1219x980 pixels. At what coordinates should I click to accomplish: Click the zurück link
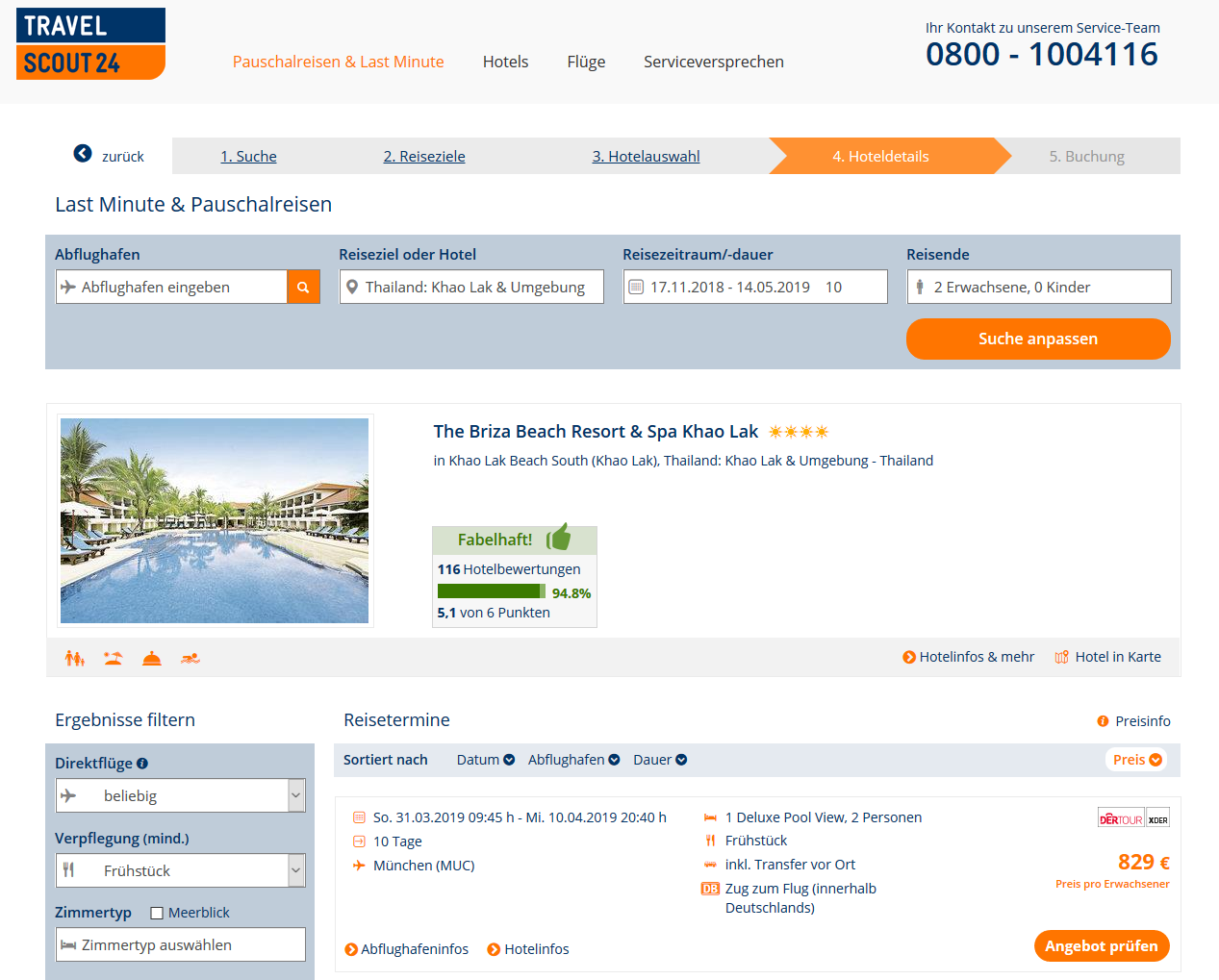[122, 156]
